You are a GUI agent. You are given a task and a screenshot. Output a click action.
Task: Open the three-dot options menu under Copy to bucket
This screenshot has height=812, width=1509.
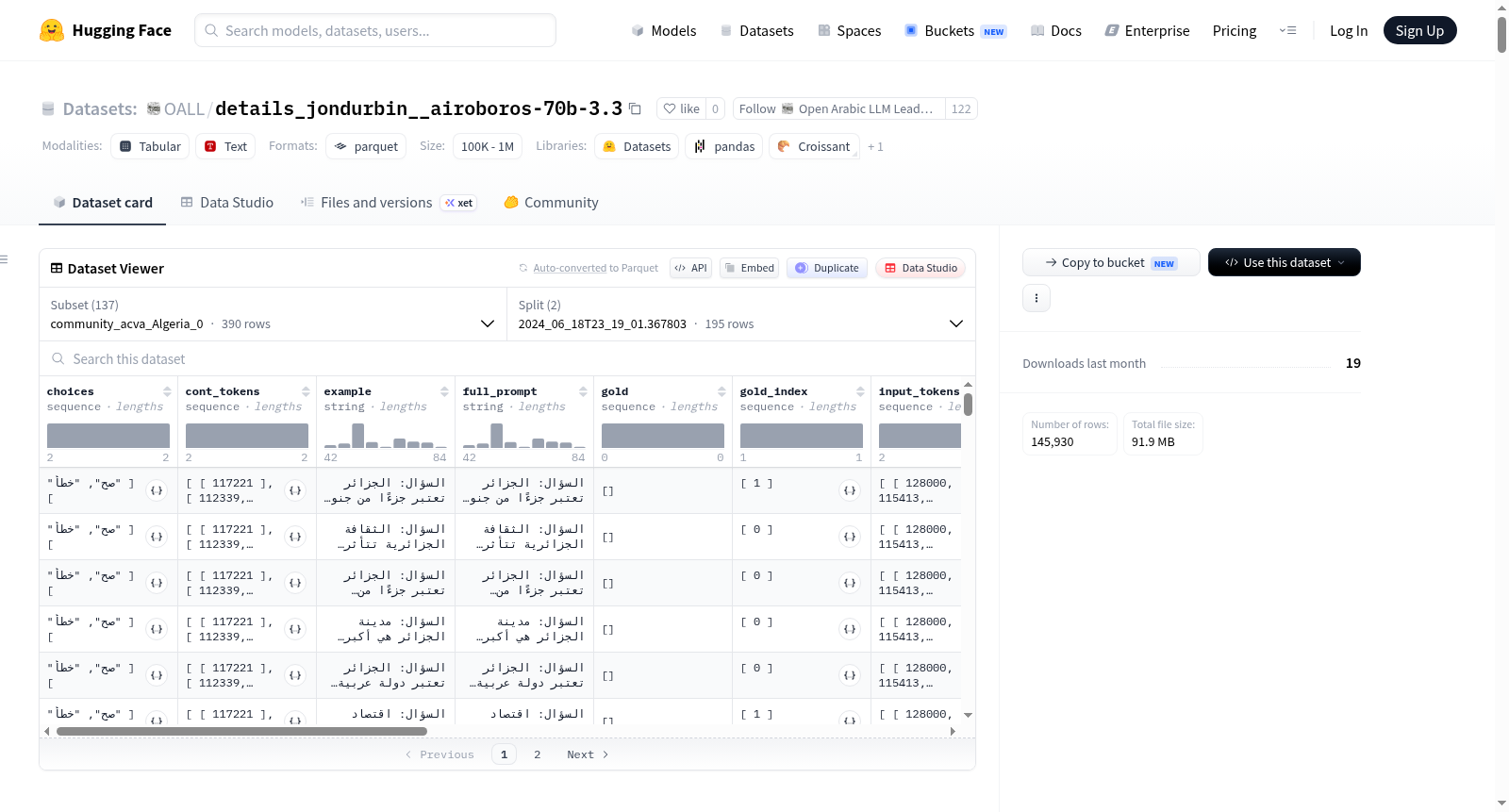[1036, 298]
